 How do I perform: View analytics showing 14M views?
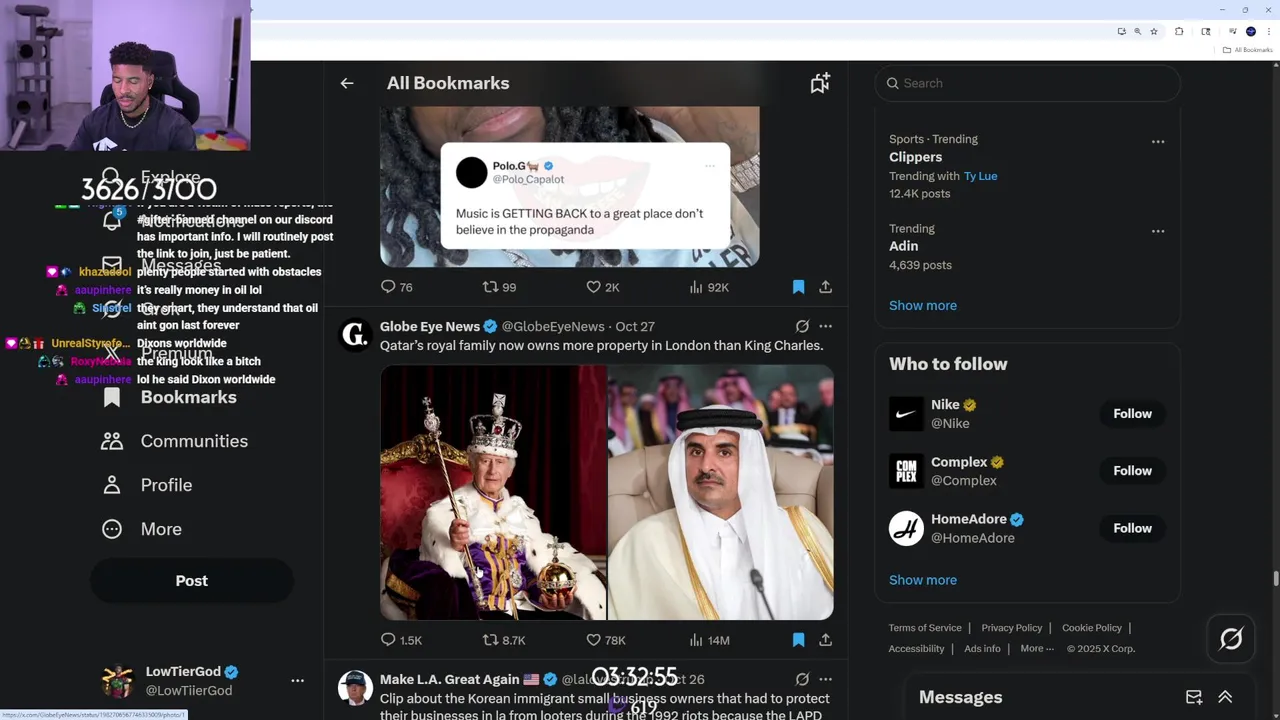[x=709, y=640]
